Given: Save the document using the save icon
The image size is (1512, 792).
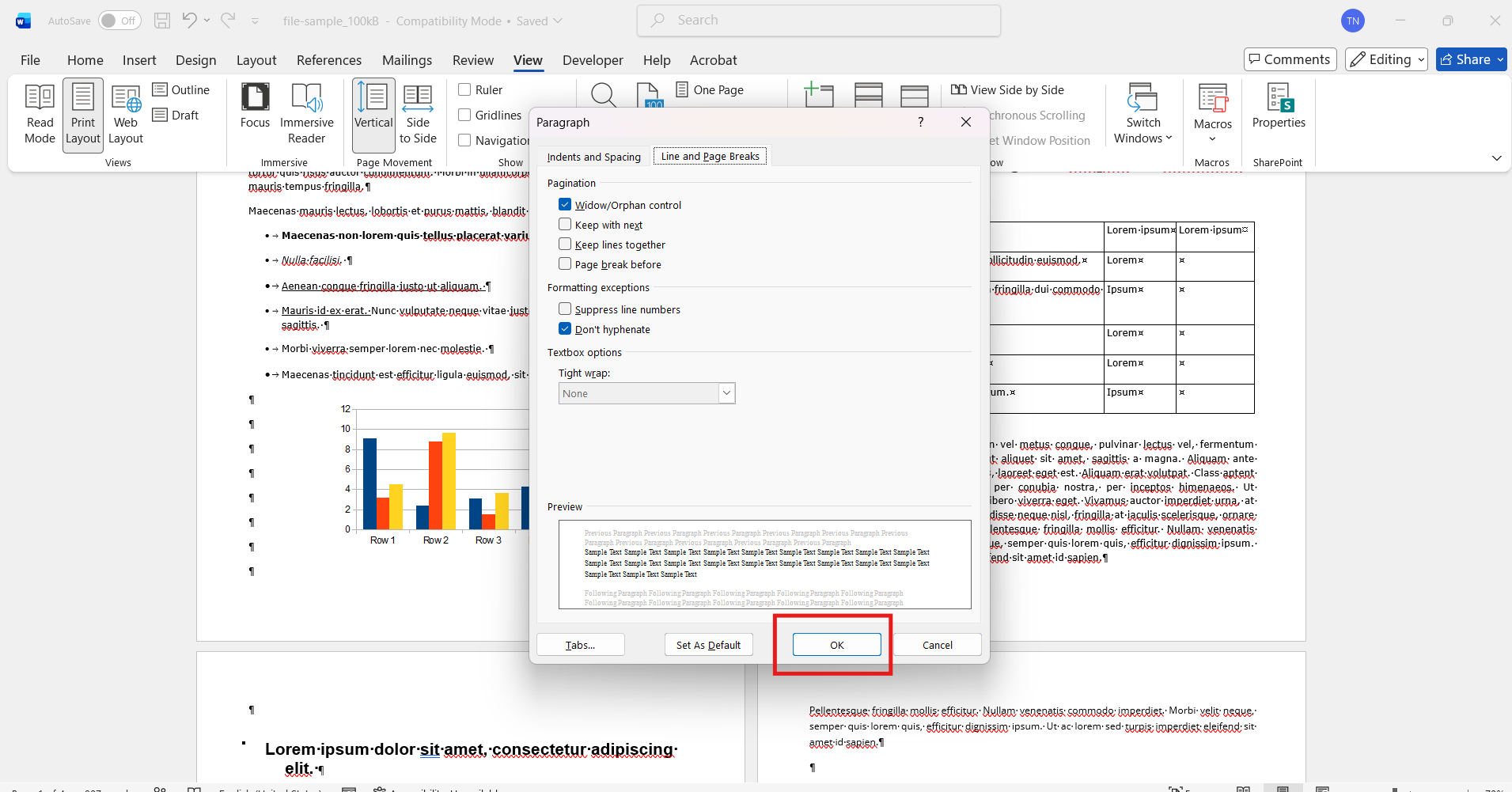Looking at the screenshot, I should point(162,21).
